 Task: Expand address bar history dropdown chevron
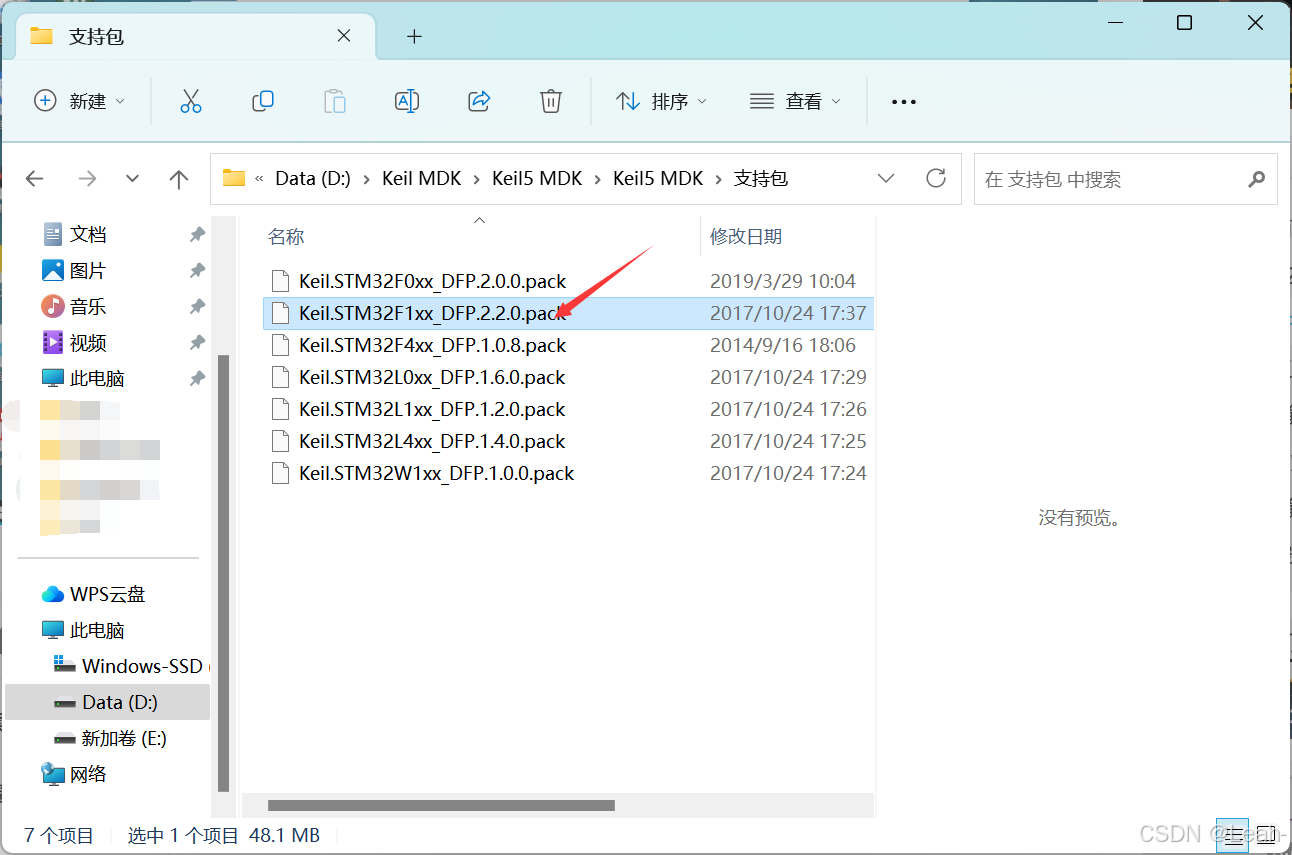pos(886,178)
